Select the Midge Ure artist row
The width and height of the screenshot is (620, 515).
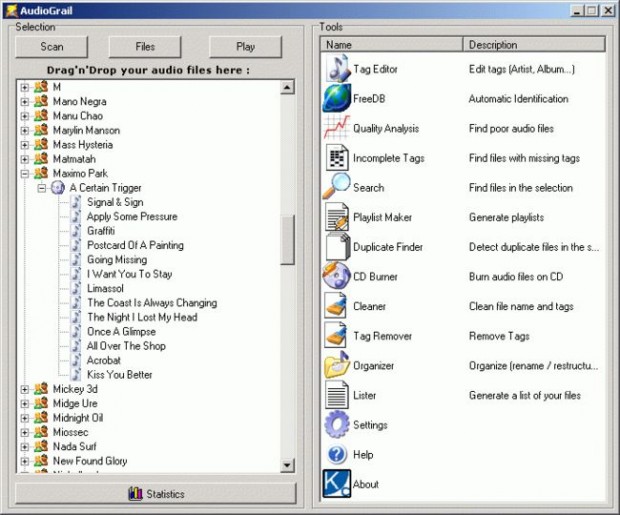[x=75, y=403]
